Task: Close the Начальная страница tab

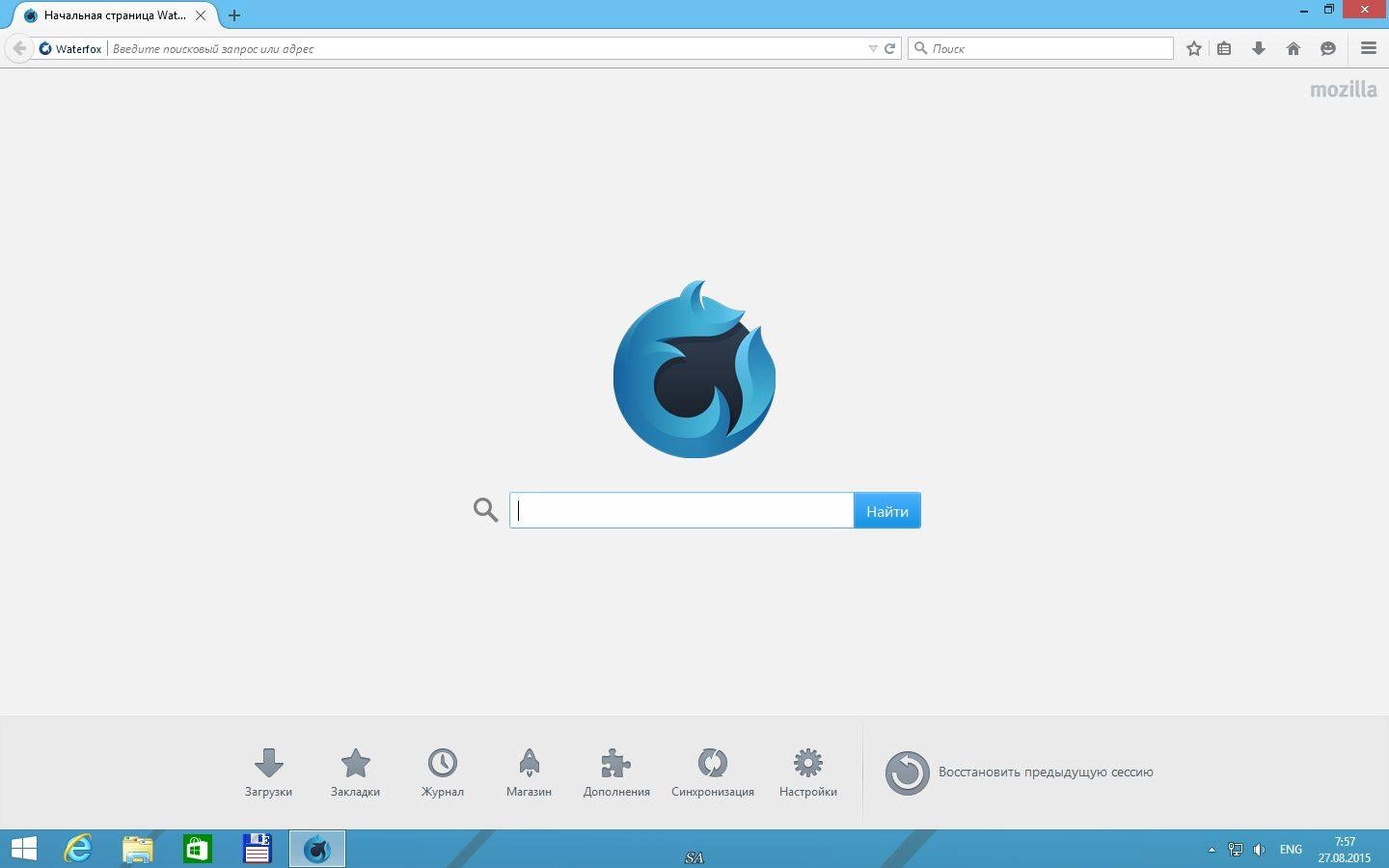Action: [x=201, y=15]
